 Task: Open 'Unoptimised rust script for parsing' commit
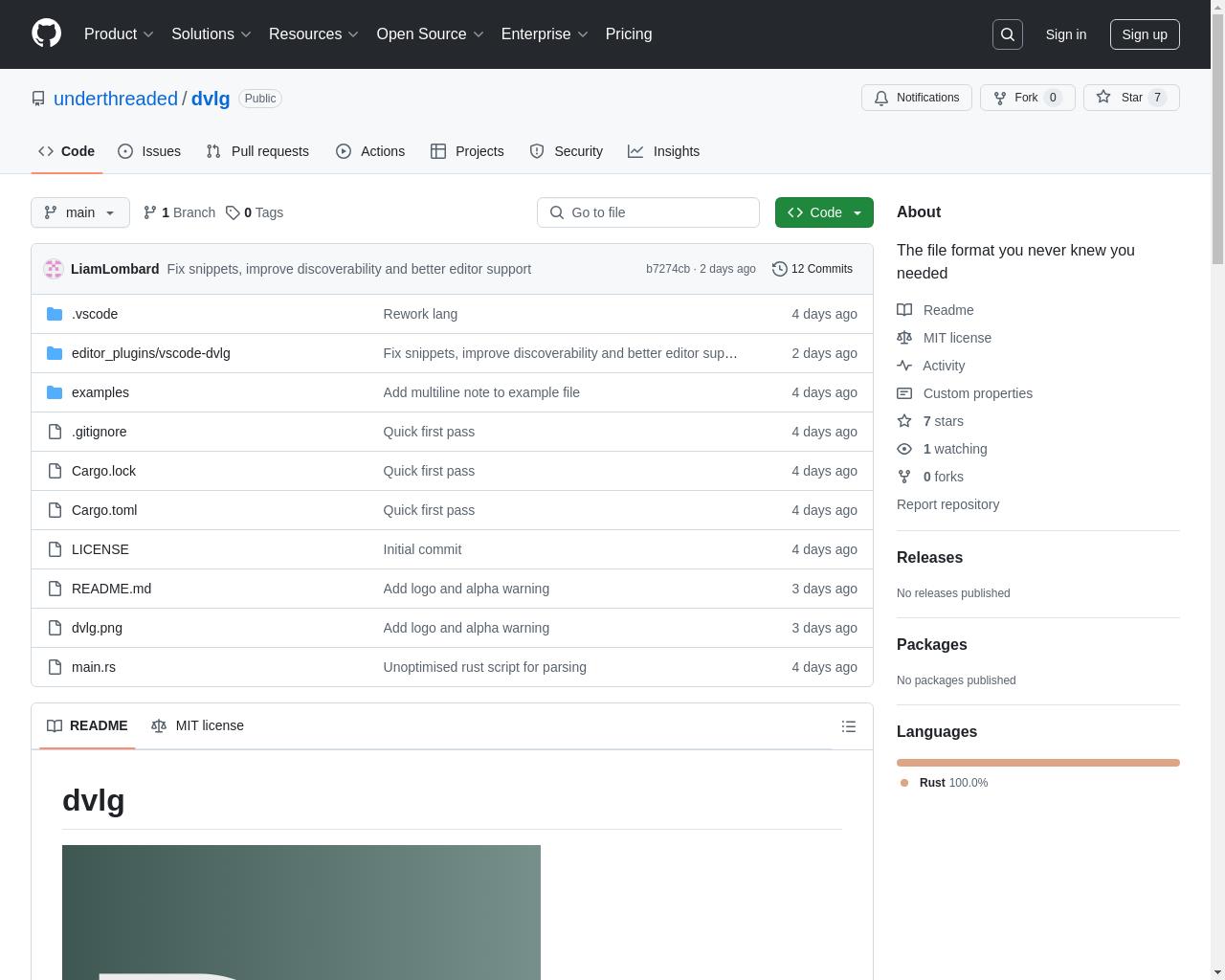484,667
